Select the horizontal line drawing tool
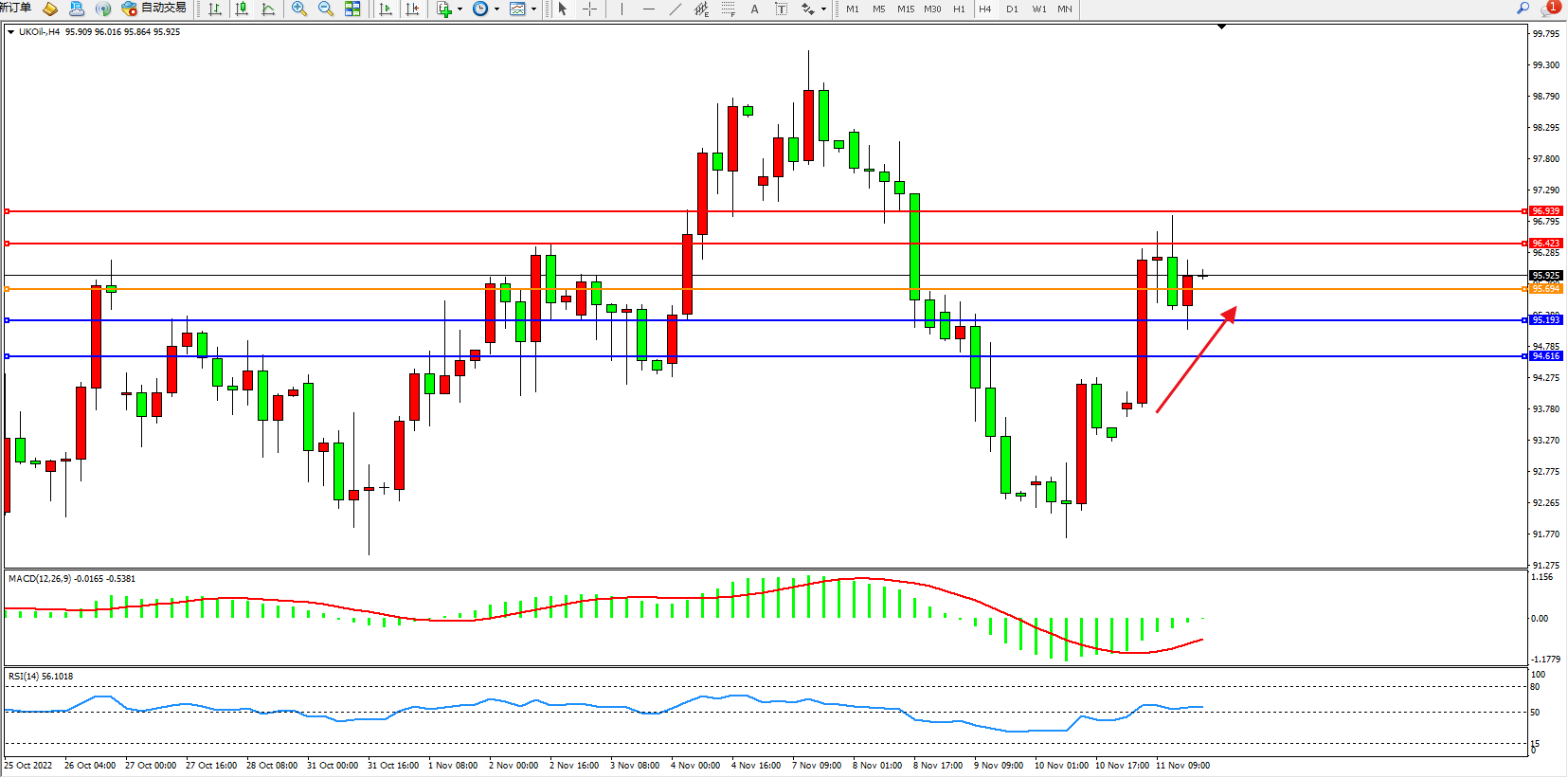The width and height of the screenshot is (1568, 778). click(648, 9)
